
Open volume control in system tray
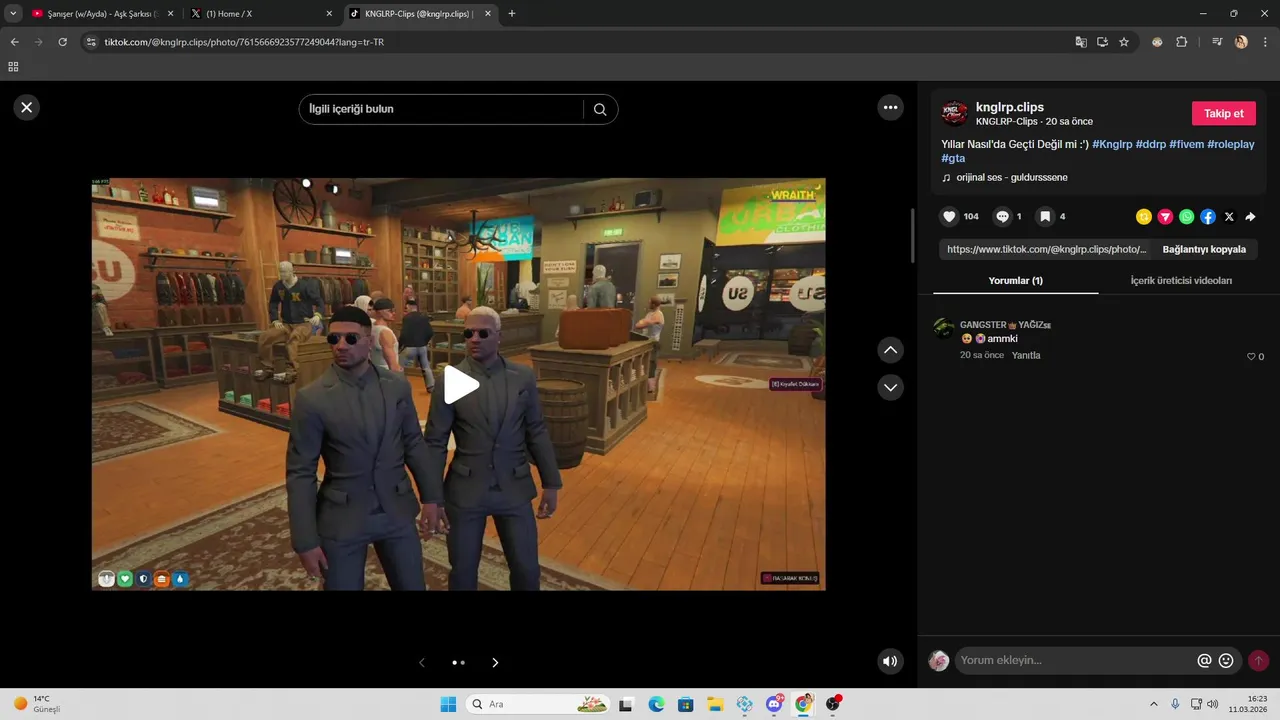(x=1215, y=704)
